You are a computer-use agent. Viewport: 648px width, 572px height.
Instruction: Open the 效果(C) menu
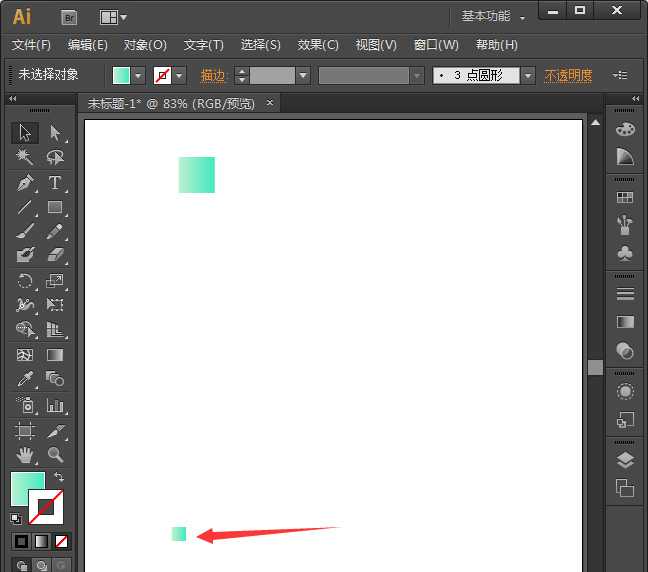318,45
